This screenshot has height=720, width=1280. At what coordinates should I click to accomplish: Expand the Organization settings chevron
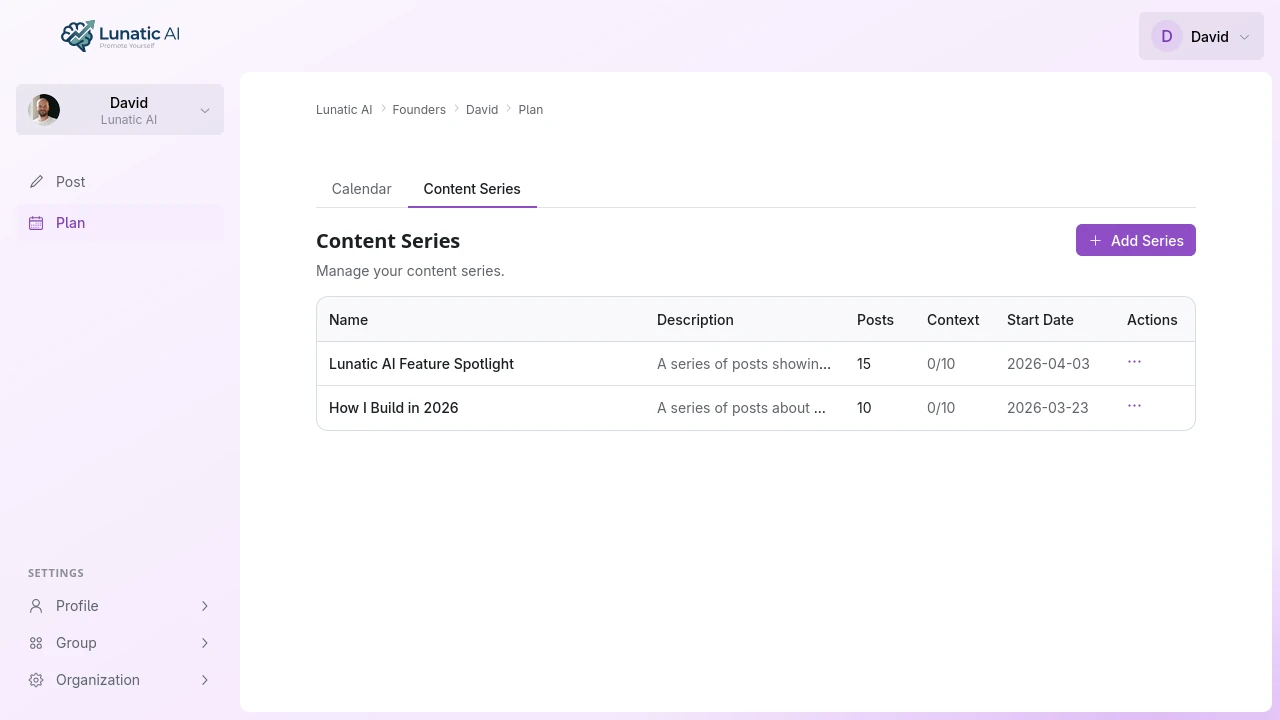[x=204, y=680]
